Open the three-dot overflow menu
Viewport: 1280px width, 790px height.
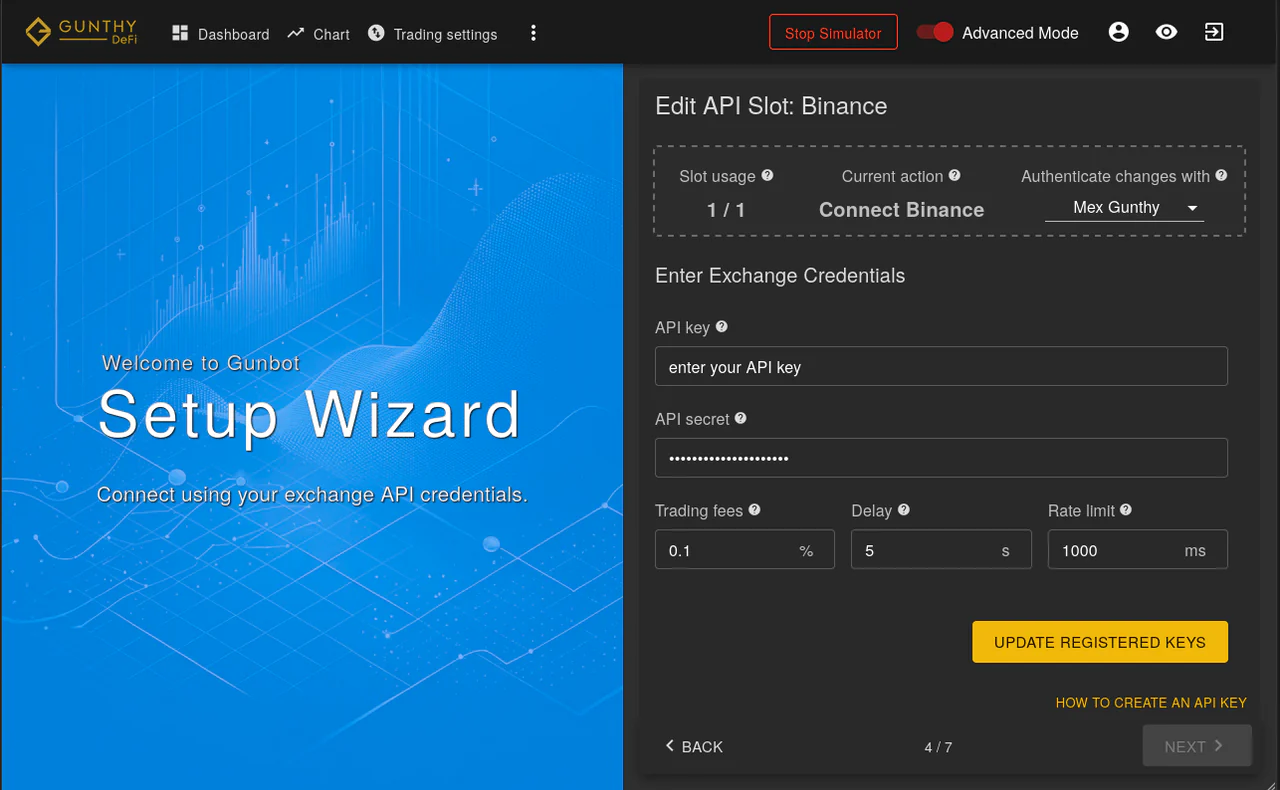point(533,33)
